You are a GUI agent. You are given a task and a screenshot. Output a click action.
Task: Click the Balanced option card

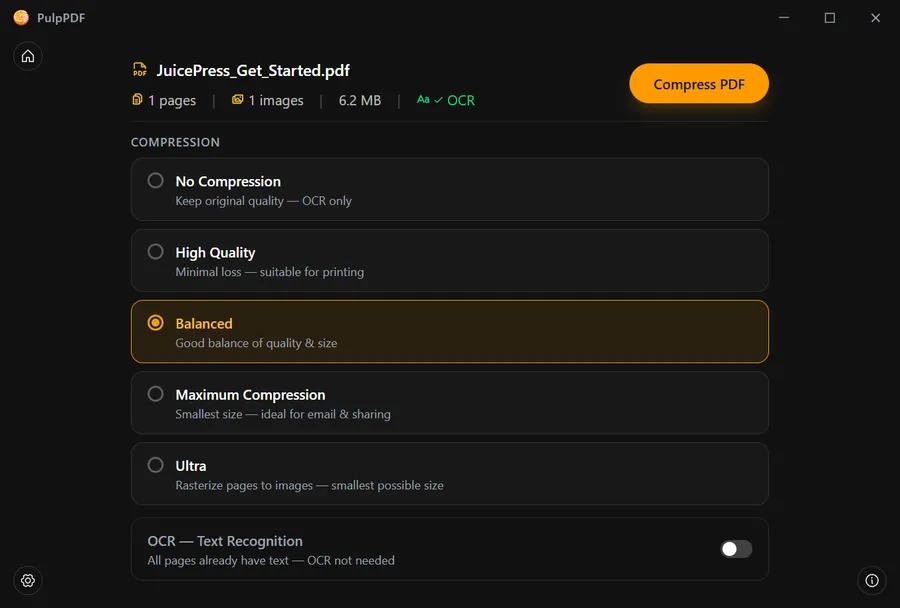click(450, 332)
